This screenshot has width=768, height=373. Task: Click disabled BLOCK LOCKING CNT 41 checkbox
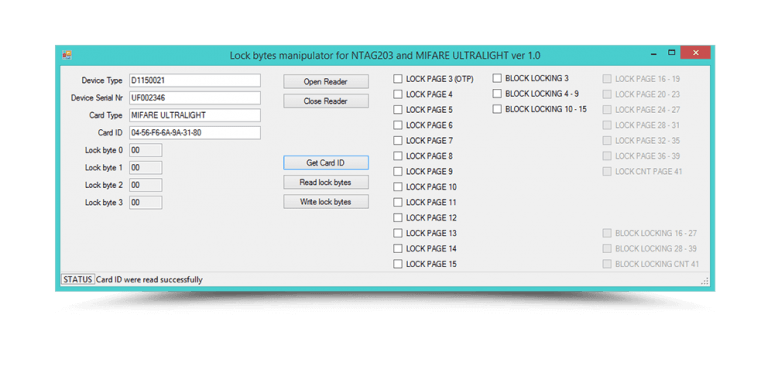(x=607, y=264)
